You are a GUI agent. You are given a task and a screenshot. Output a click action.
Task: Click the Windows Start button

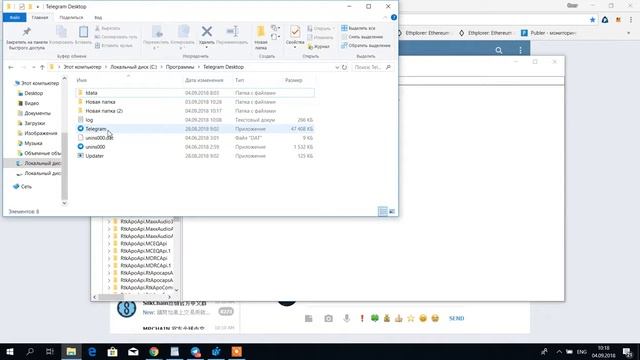point(10,351)
